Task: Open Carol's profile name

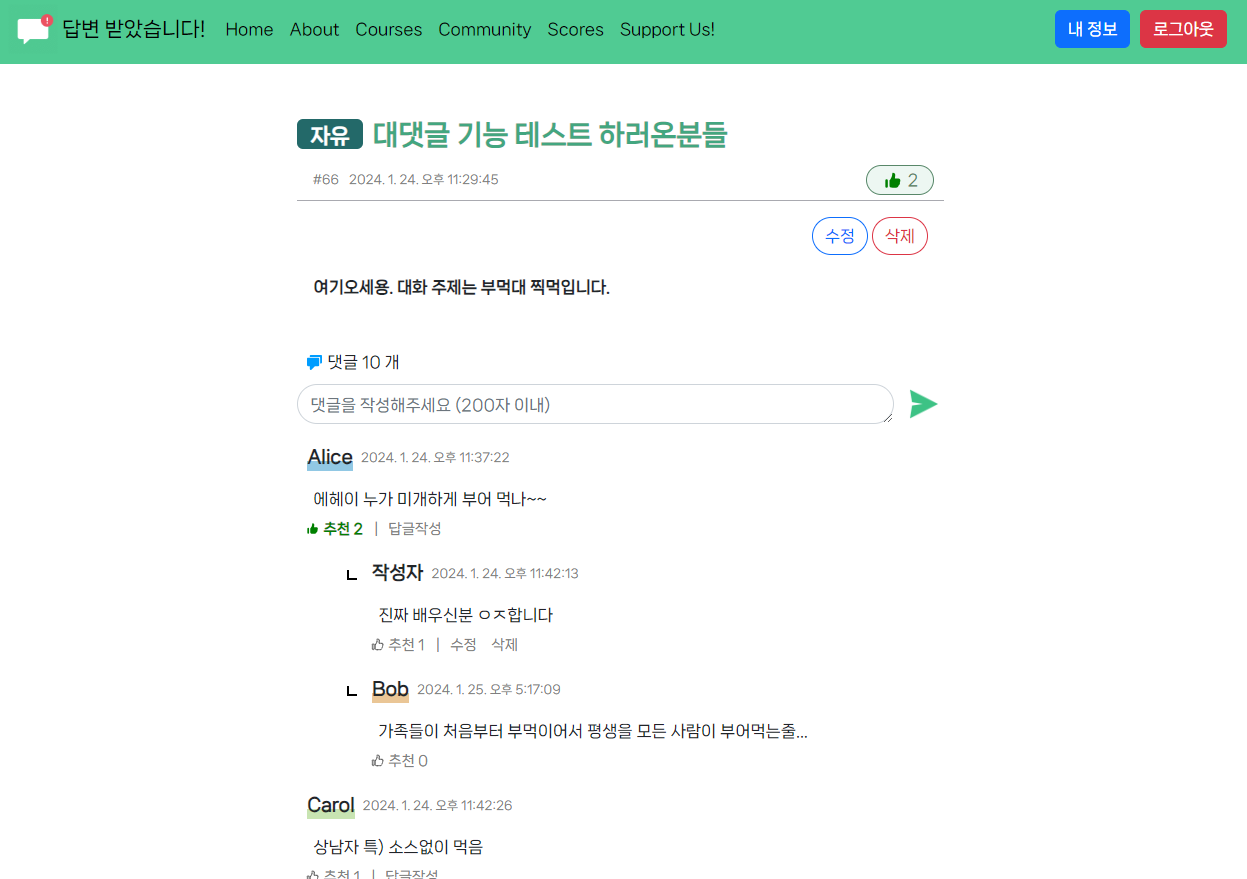Action: point(331,805)
